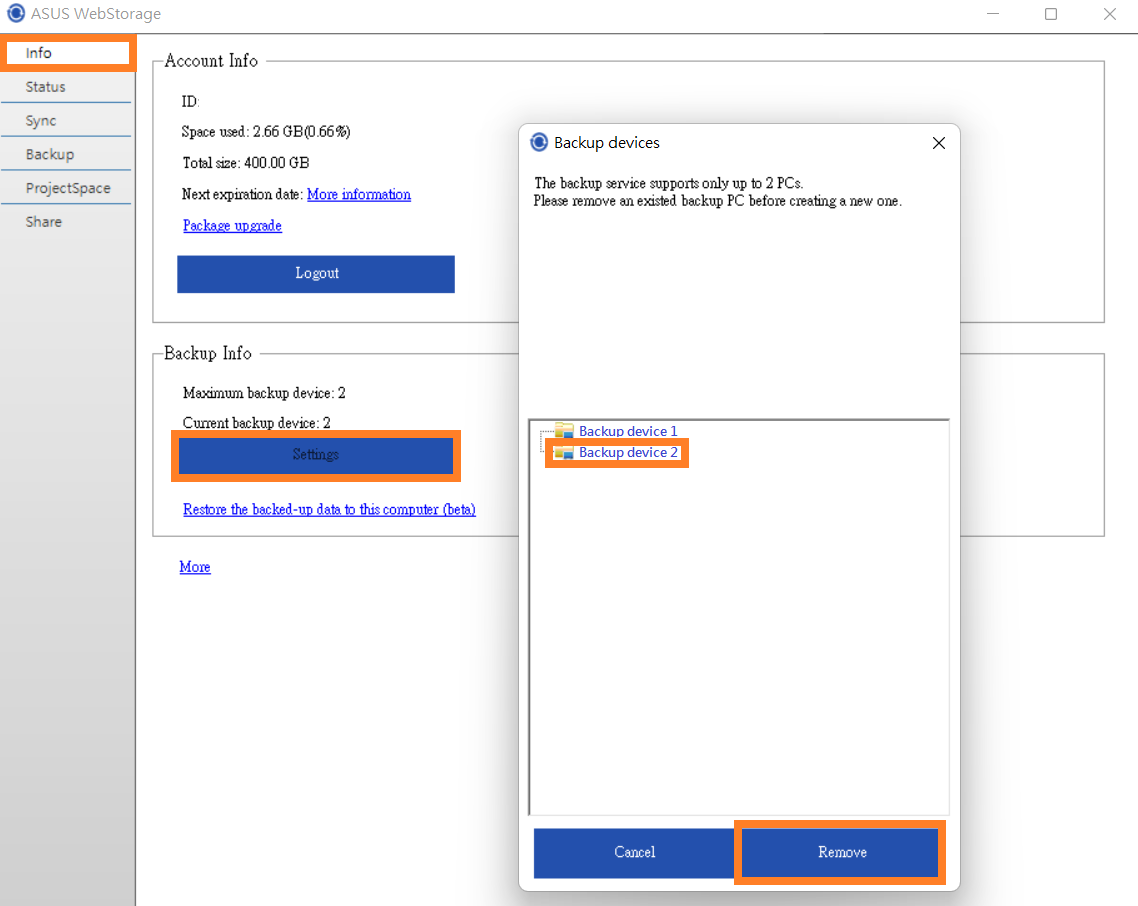Screen dimensions: 1138x906
Task: Click the Backup device 2 folder icon
Action: 564,452
